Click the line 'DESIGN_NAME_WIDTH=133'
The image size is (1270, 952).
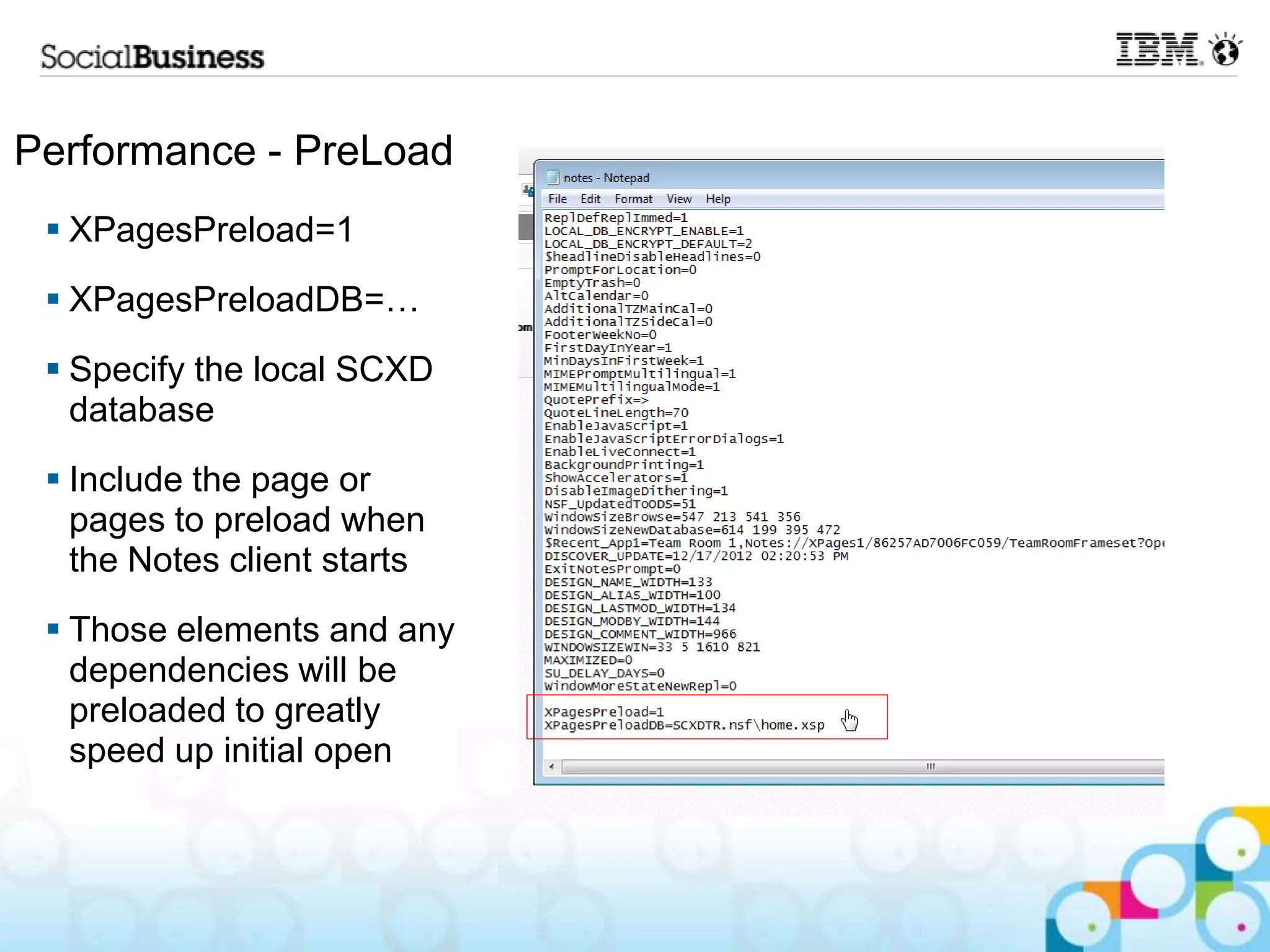(628, 582)
